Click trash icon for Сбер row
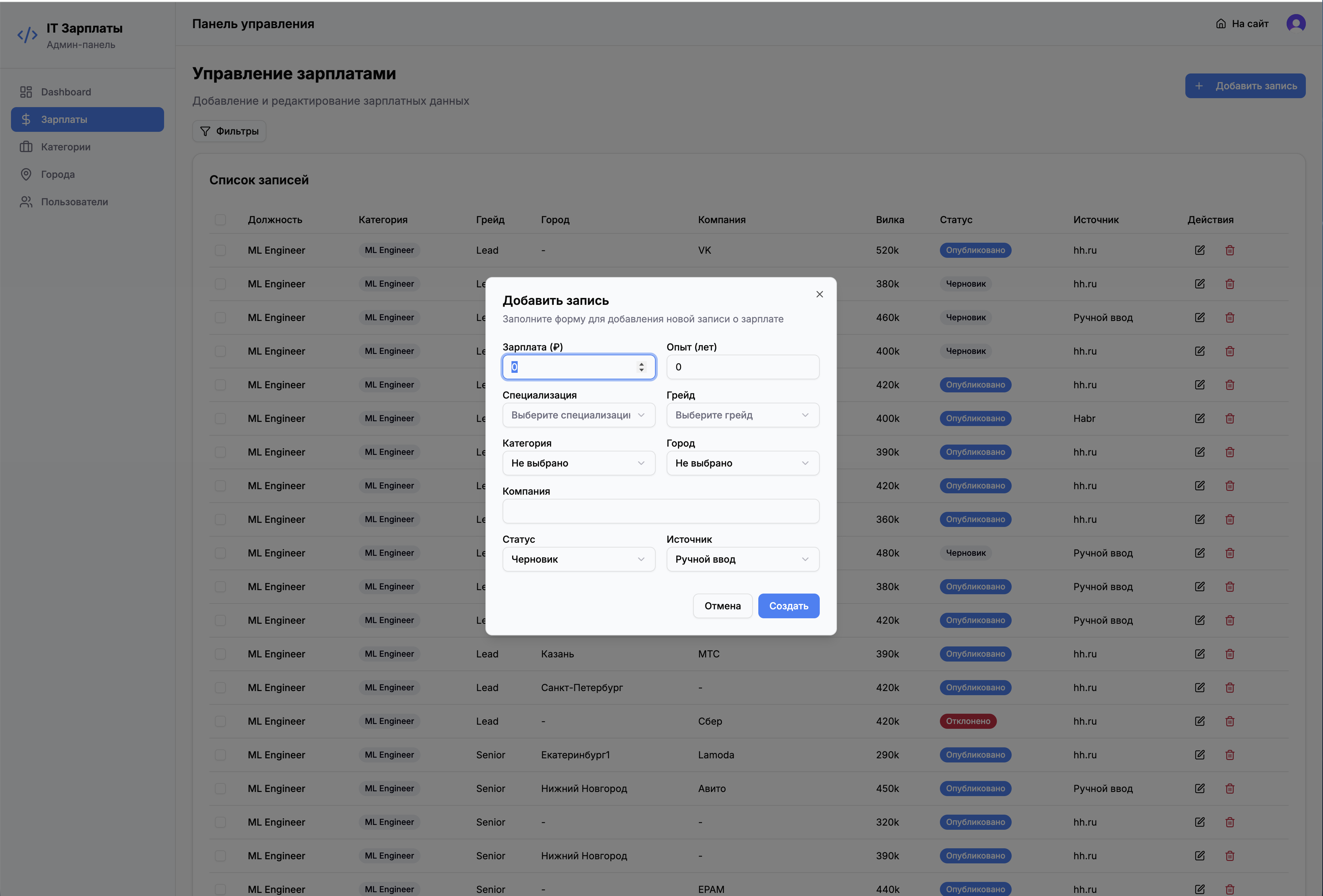 pos(1230,721)
